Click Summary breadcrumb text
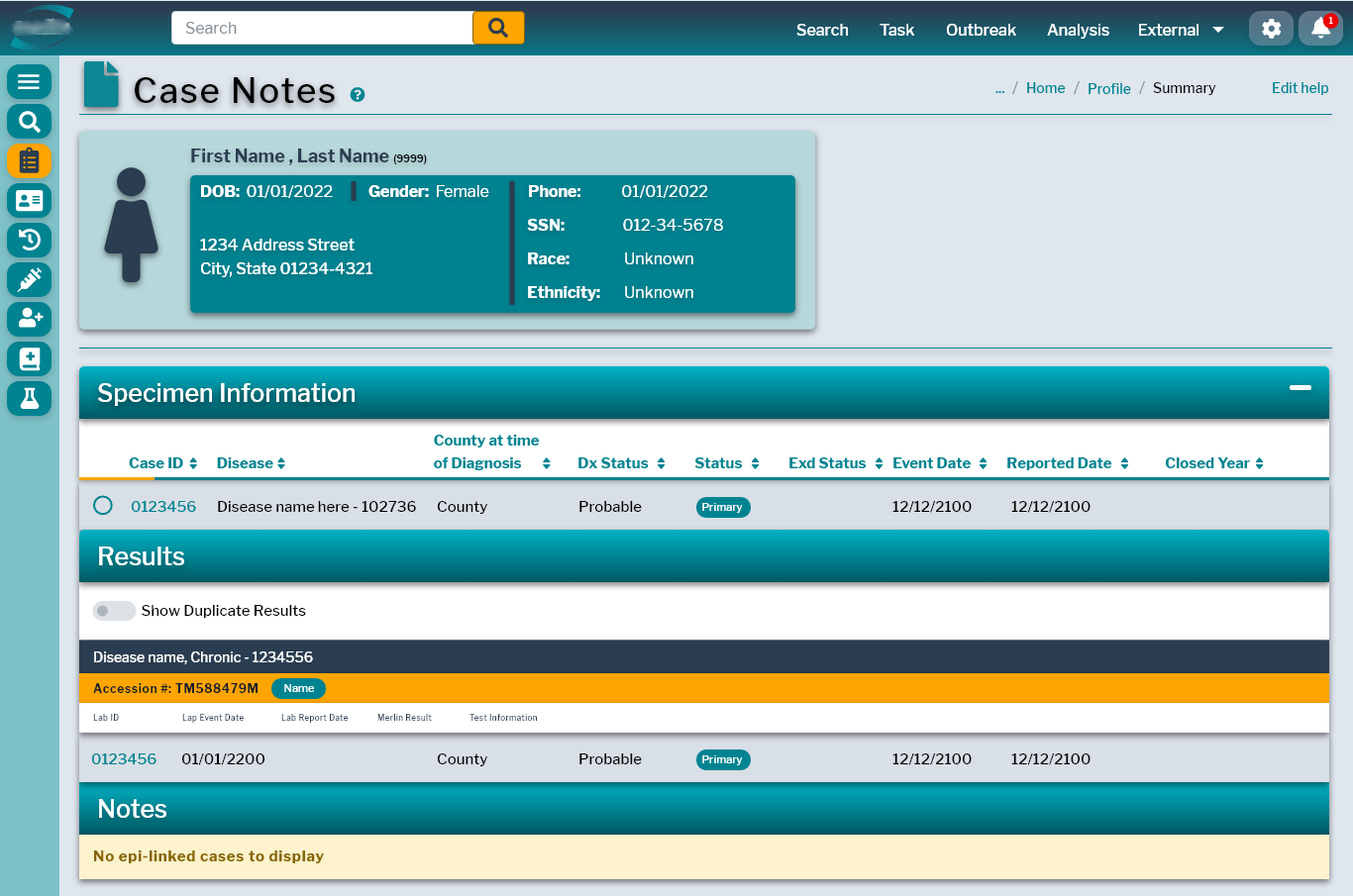1353x896 pixels. click(x=1184, y=88)
